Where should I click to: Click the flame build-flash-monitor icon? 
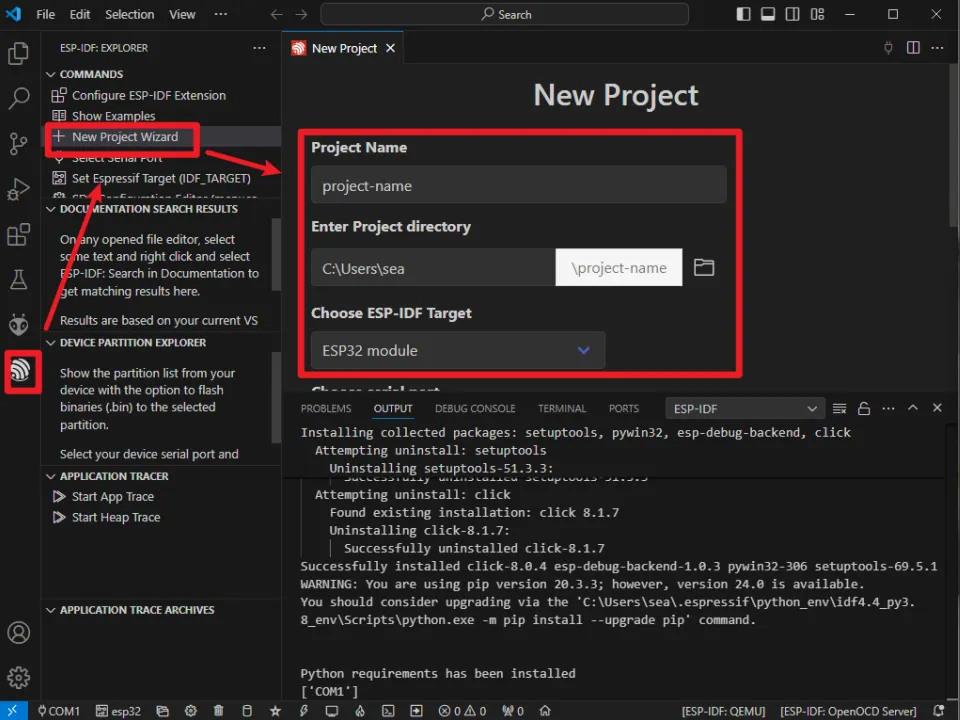360,711
